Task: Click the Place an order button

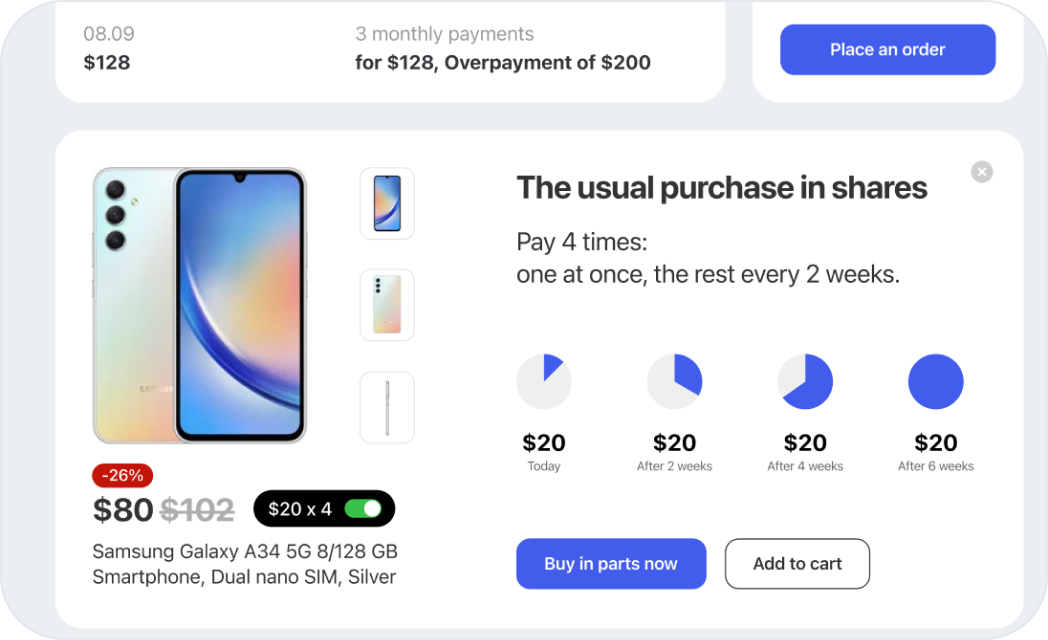Action: click(x=888, y=49)
